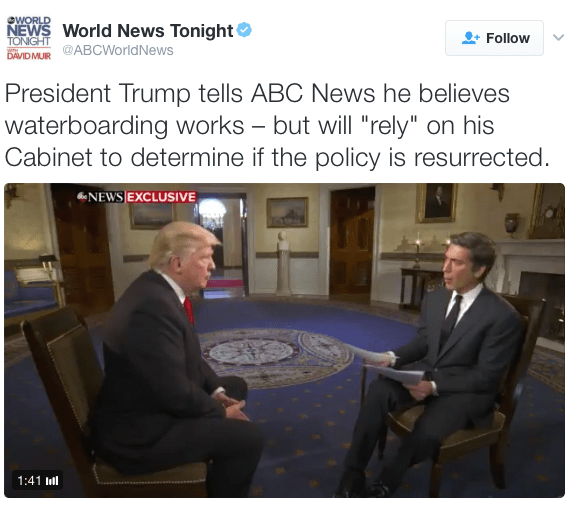Click the NEWS label in video overlay
Screen dimensions: 580x508
(105, 197)
